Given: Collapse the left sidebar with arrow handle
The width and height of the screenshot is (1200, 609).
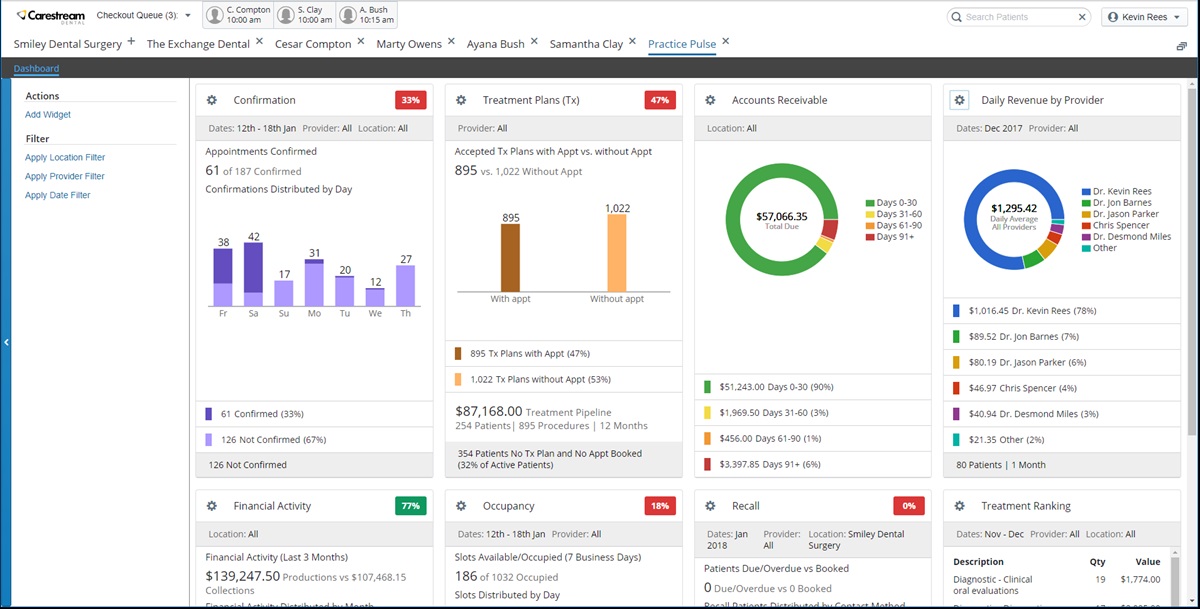Looking at the screenshot, I should (5, 342).
